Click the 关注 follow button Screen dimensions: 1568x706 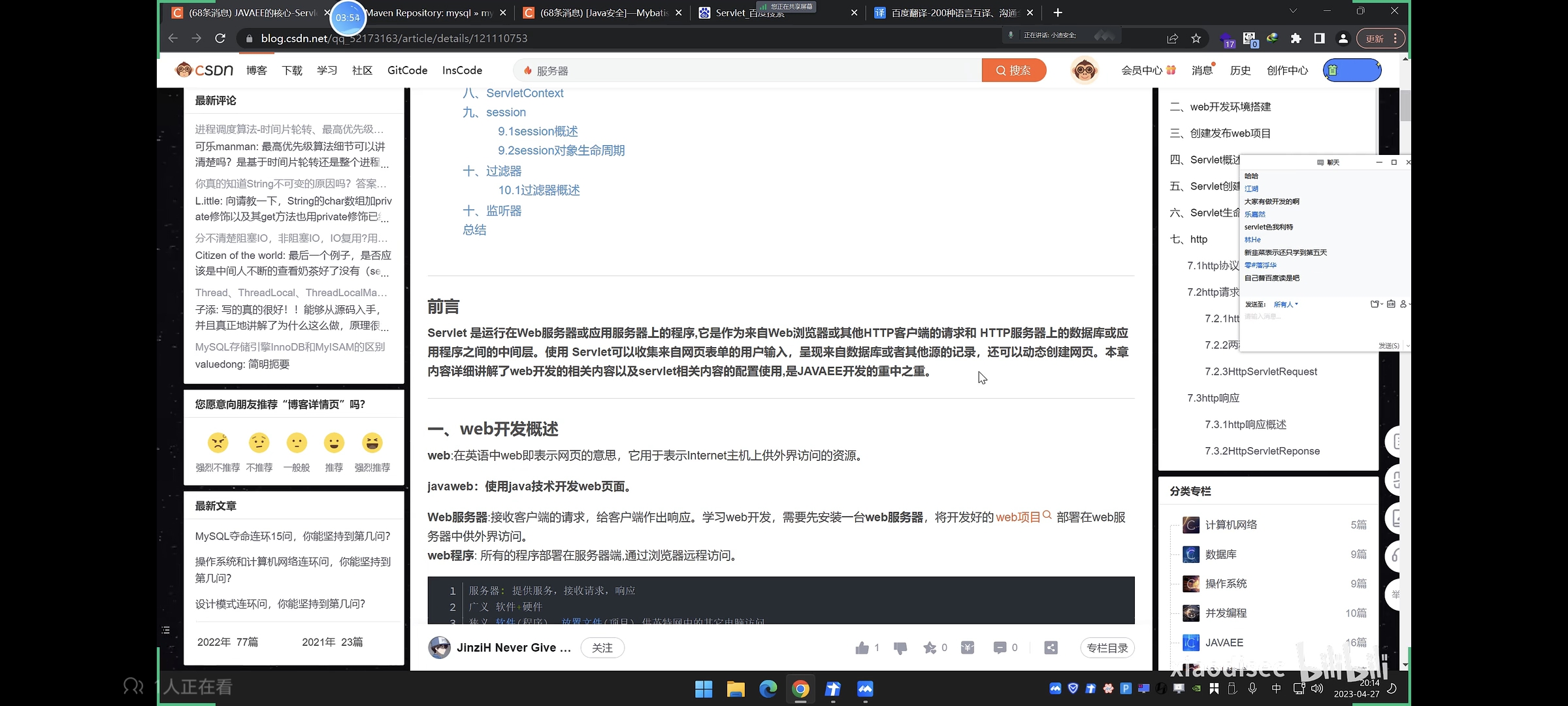pyautogui.click(x=602, y=648)
